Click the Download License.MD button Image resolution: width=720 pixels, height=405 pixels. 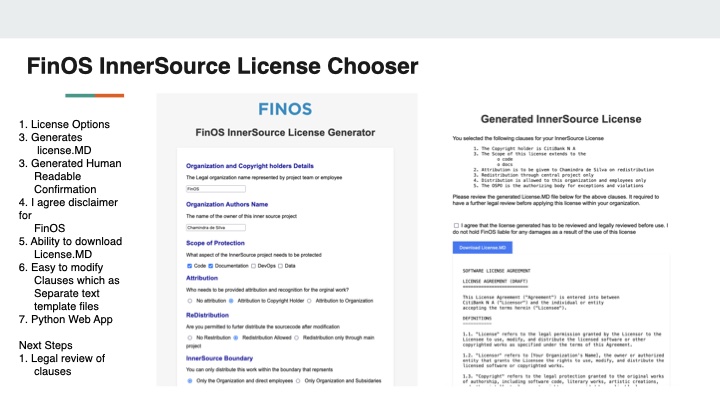[482, 248]
